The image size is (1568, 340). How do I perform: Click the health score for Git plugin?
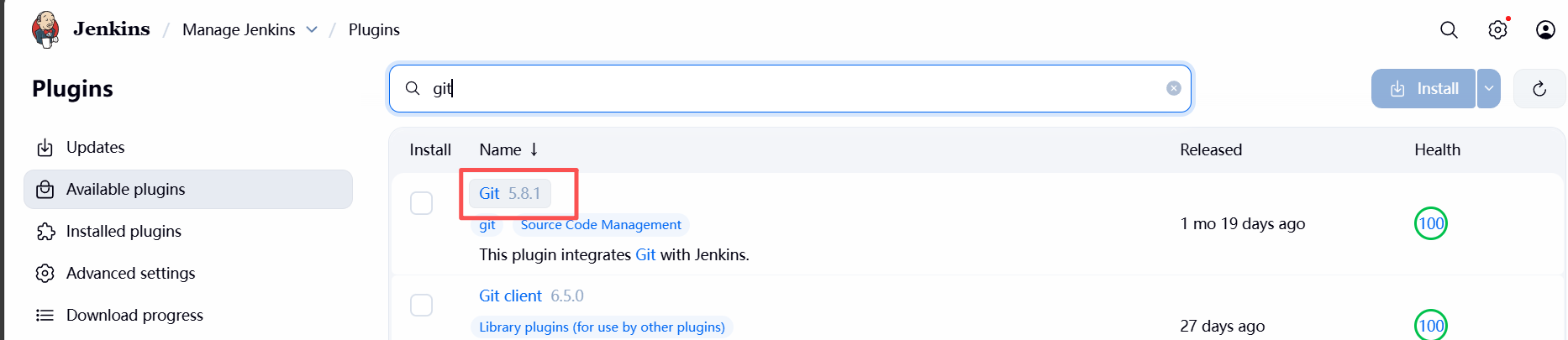(1430, 223)
